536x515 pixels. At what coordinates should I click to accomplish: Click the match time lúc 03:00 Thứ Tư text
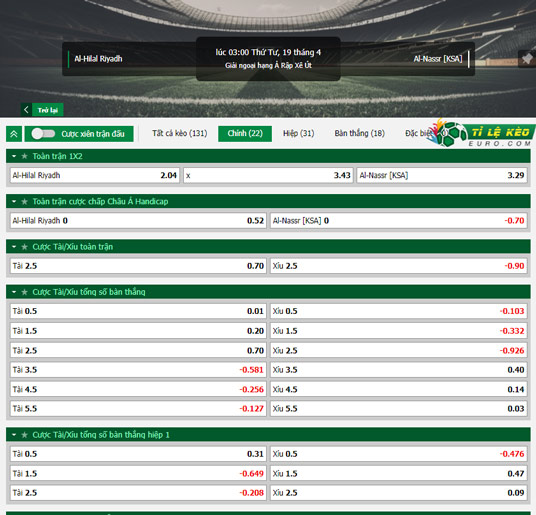coord(268,52)
